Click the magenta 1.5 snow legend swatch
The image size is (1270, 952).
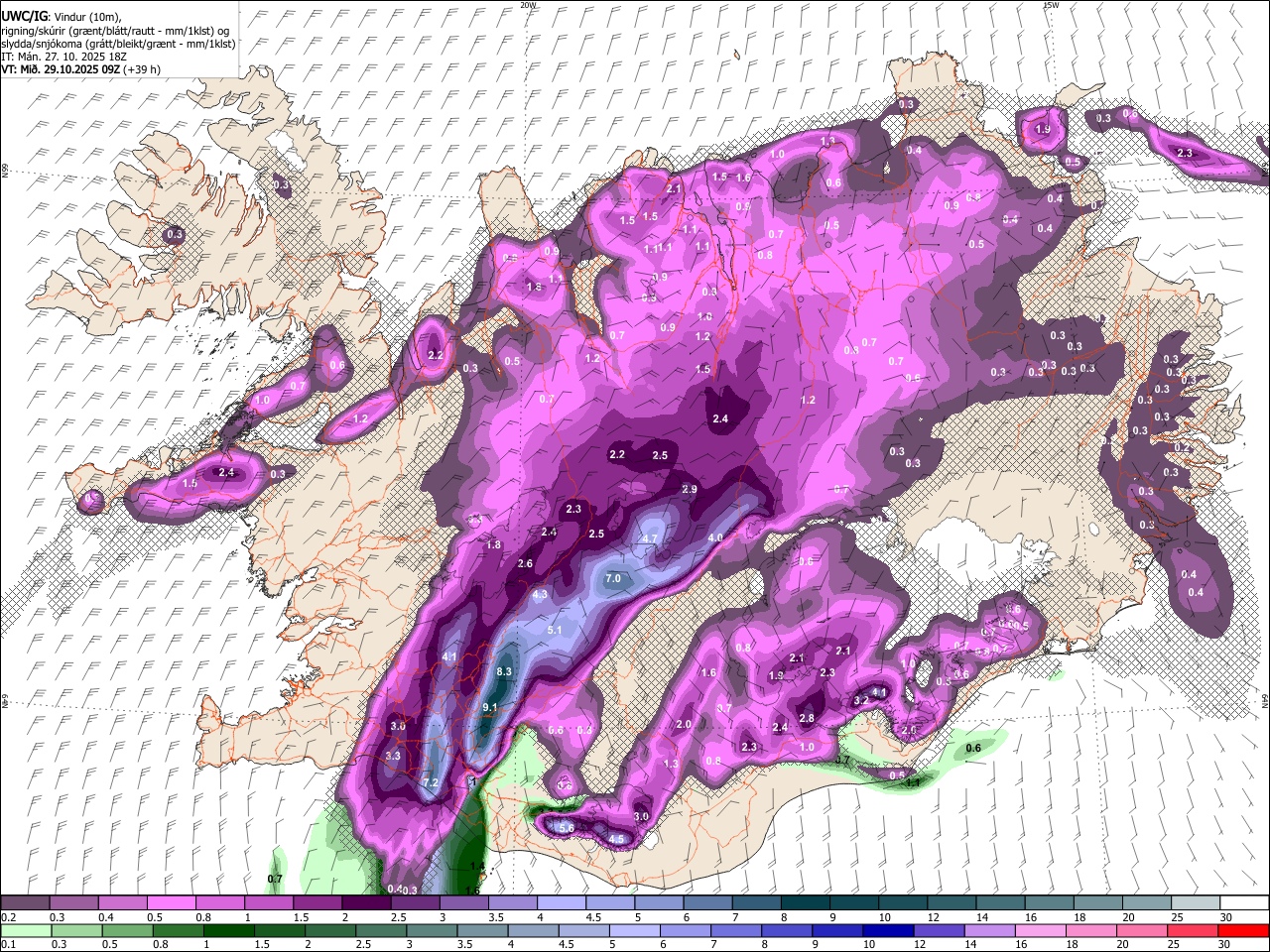317,902
